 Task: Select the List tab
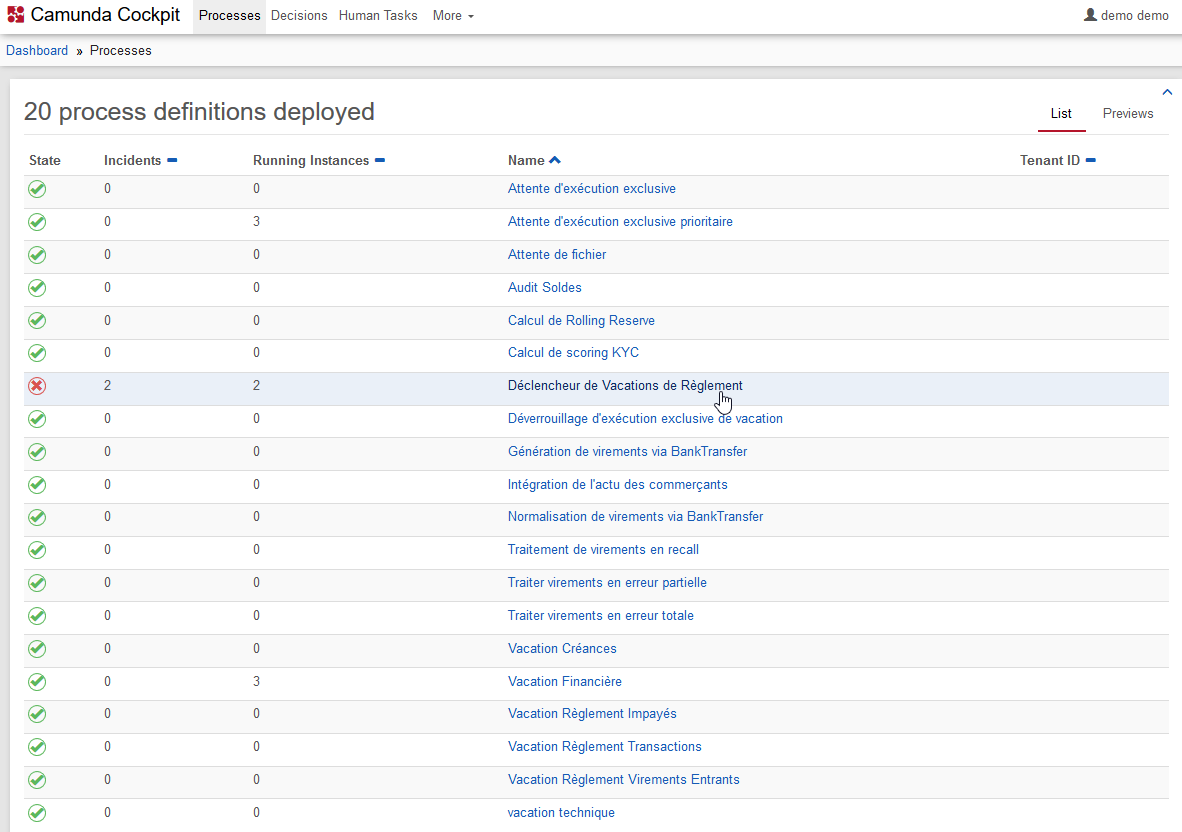[x=1061, y=114]
